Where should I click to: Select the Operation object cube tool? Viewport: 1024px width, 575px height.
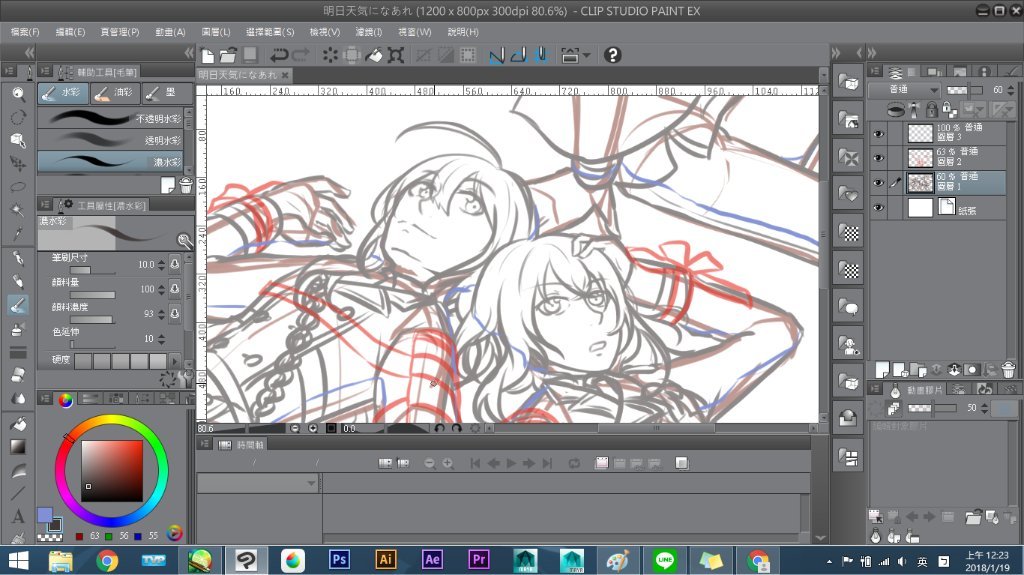[x=18, y=140]
